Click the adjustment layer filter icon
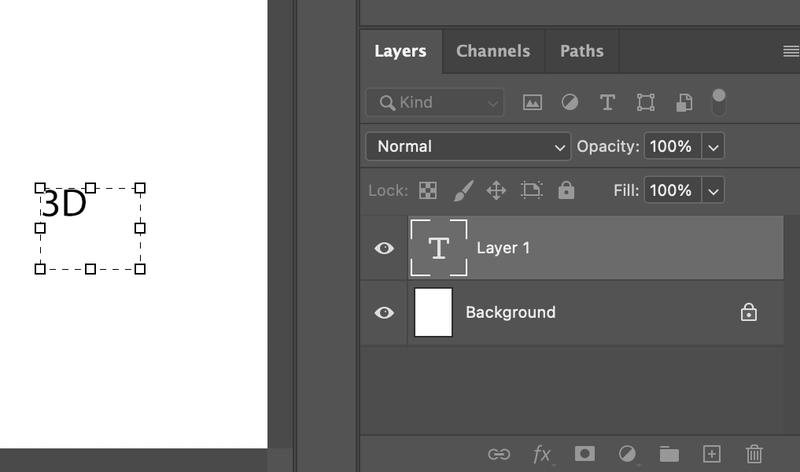800x472 pixels. [569, 102]
